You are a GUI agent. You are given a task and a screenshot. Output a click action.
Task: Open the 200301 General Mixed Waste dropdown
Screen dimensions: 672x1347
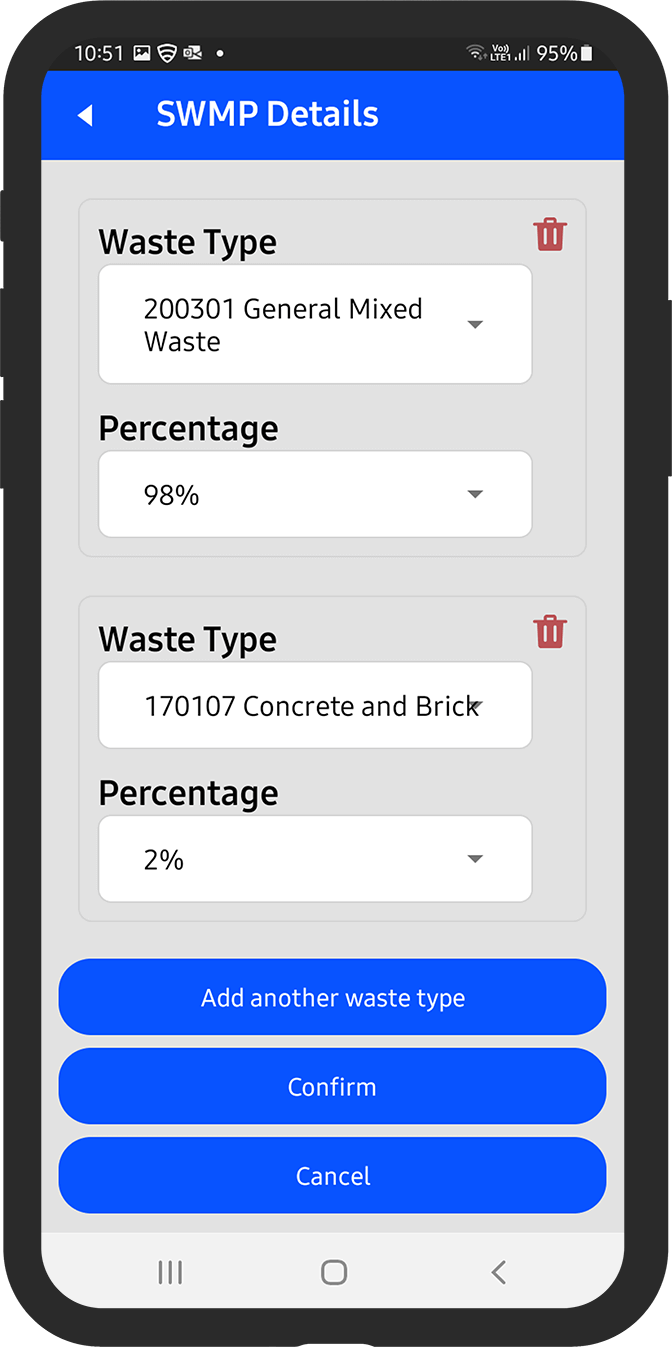pyautogui.click(x=315, y=325)
